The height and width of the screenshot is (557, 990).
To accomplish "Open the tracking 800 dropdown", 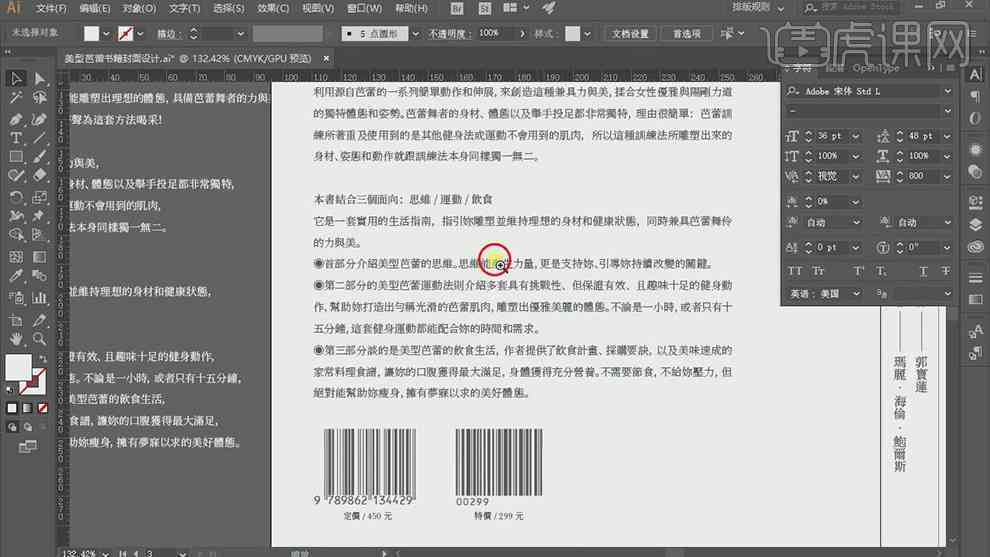I will pyautogui.click(x=946, y=176).
